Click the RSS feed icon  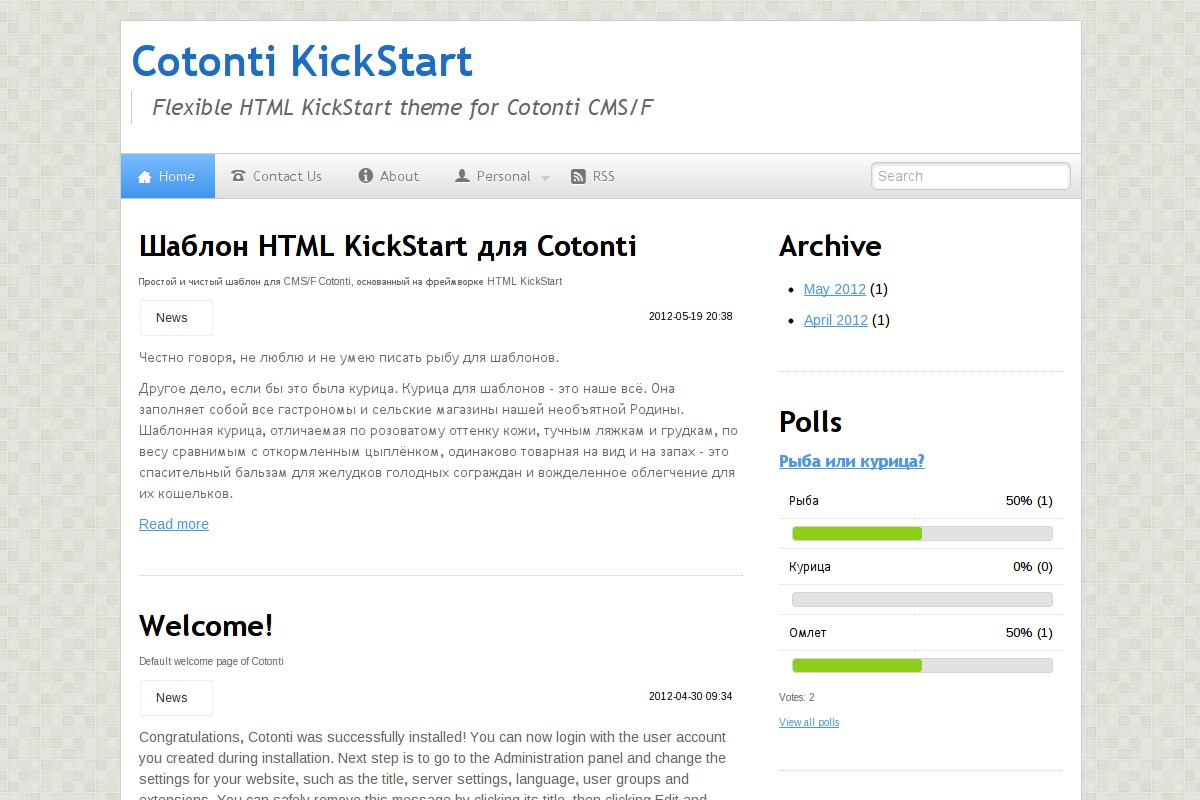coord(578,176)
